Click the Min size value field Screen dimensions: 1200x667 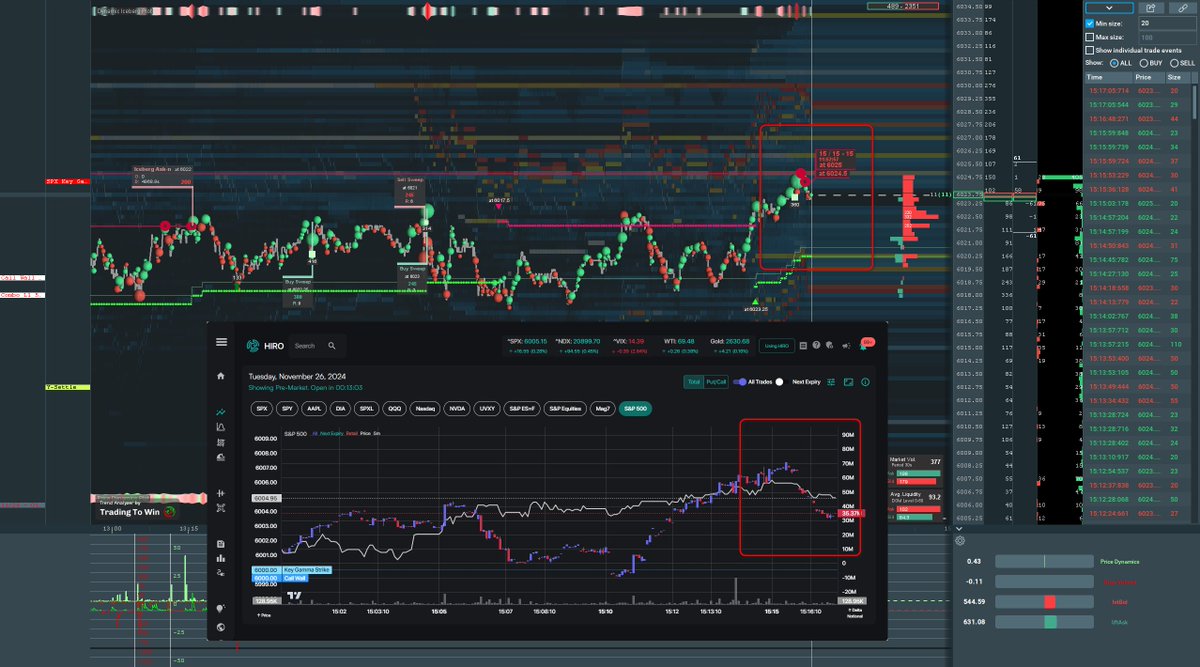(1167, 23)
